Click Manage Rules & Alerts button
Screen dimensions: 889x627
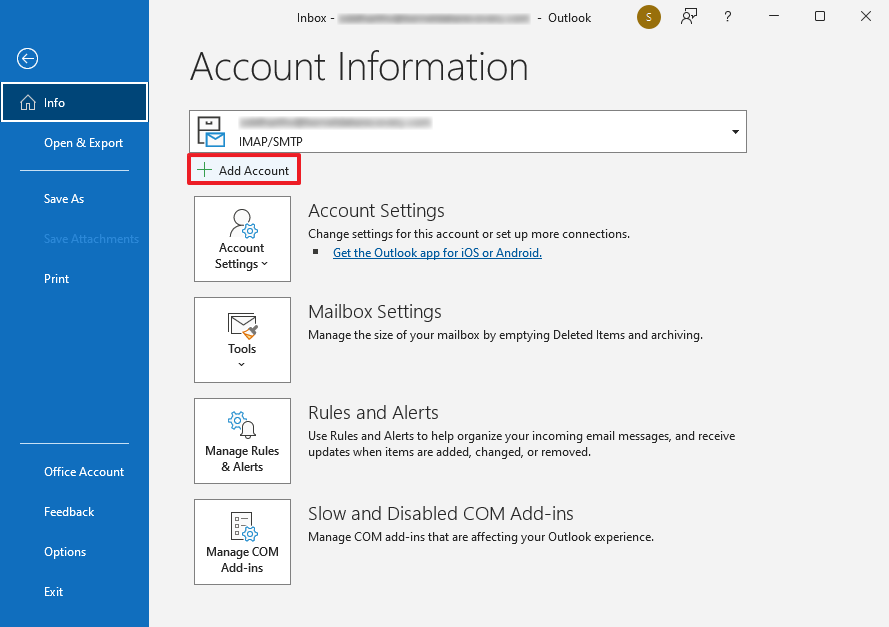242,440
